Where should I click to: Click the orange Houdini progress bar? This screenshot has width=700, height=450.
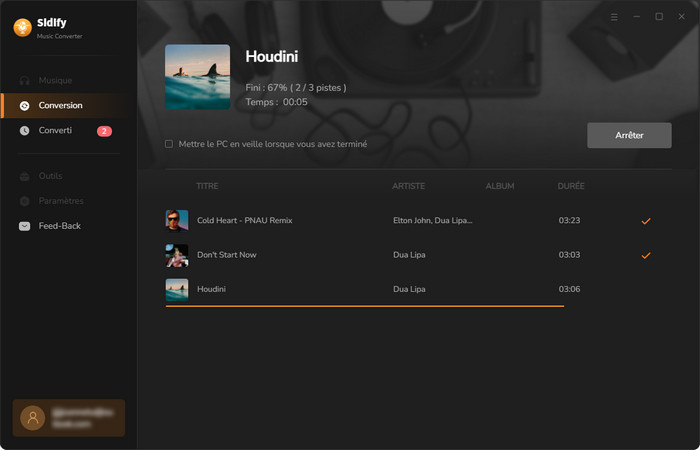coord(365,306)
